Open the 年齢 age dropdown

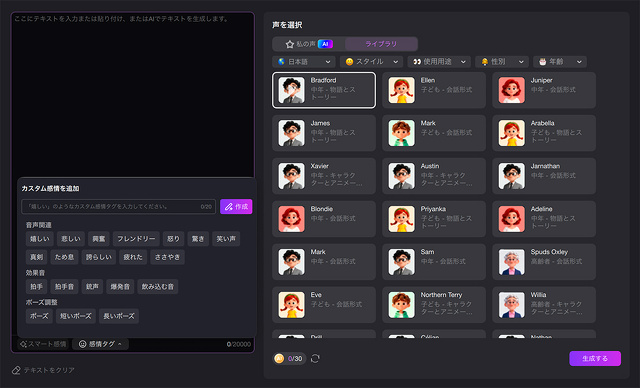(560, 62)
